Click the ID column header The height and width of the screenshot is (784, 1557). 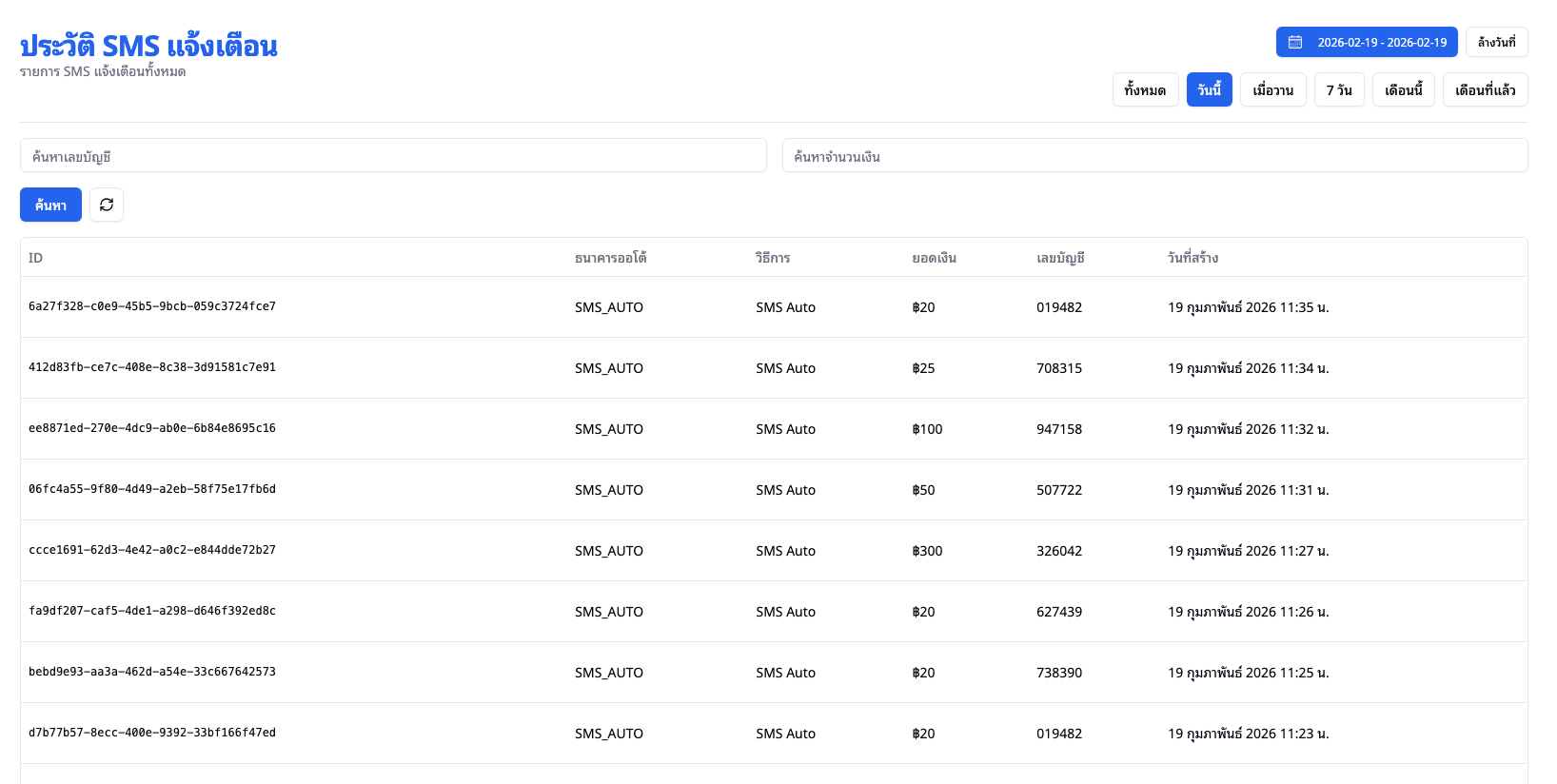click(35, 258)
